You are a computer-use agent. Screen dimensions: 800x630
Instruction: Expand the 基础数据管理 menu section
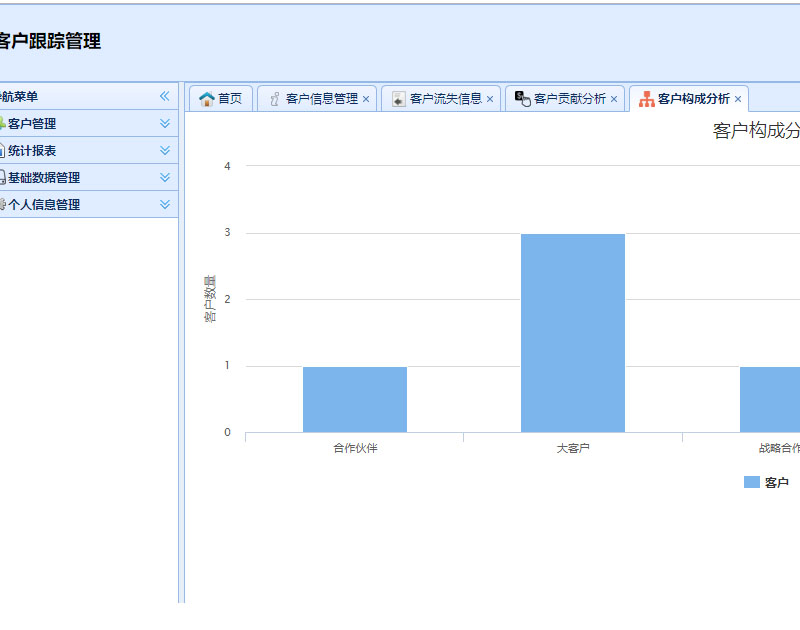click(165, 178)
